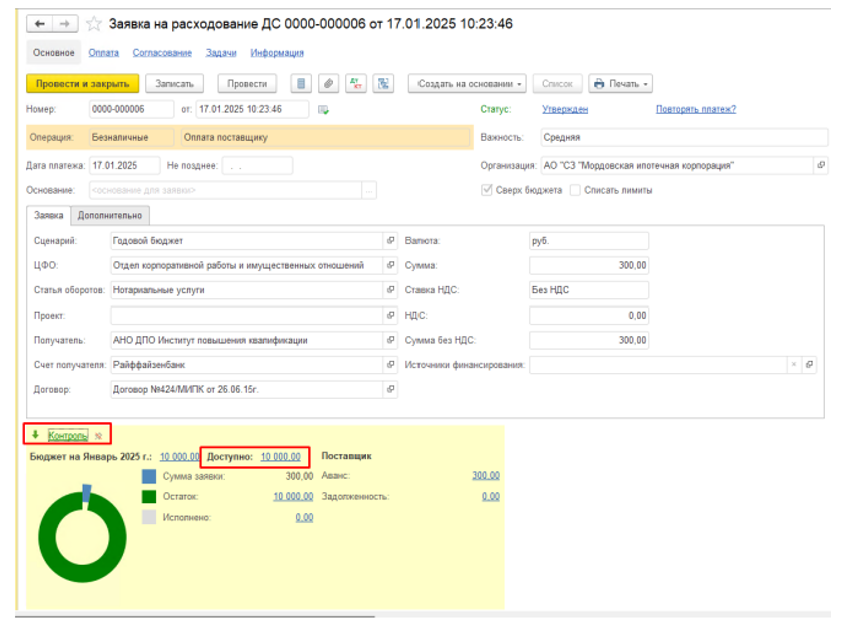Toggle the Сверх бюджета checkbox

tap(487, 190)
